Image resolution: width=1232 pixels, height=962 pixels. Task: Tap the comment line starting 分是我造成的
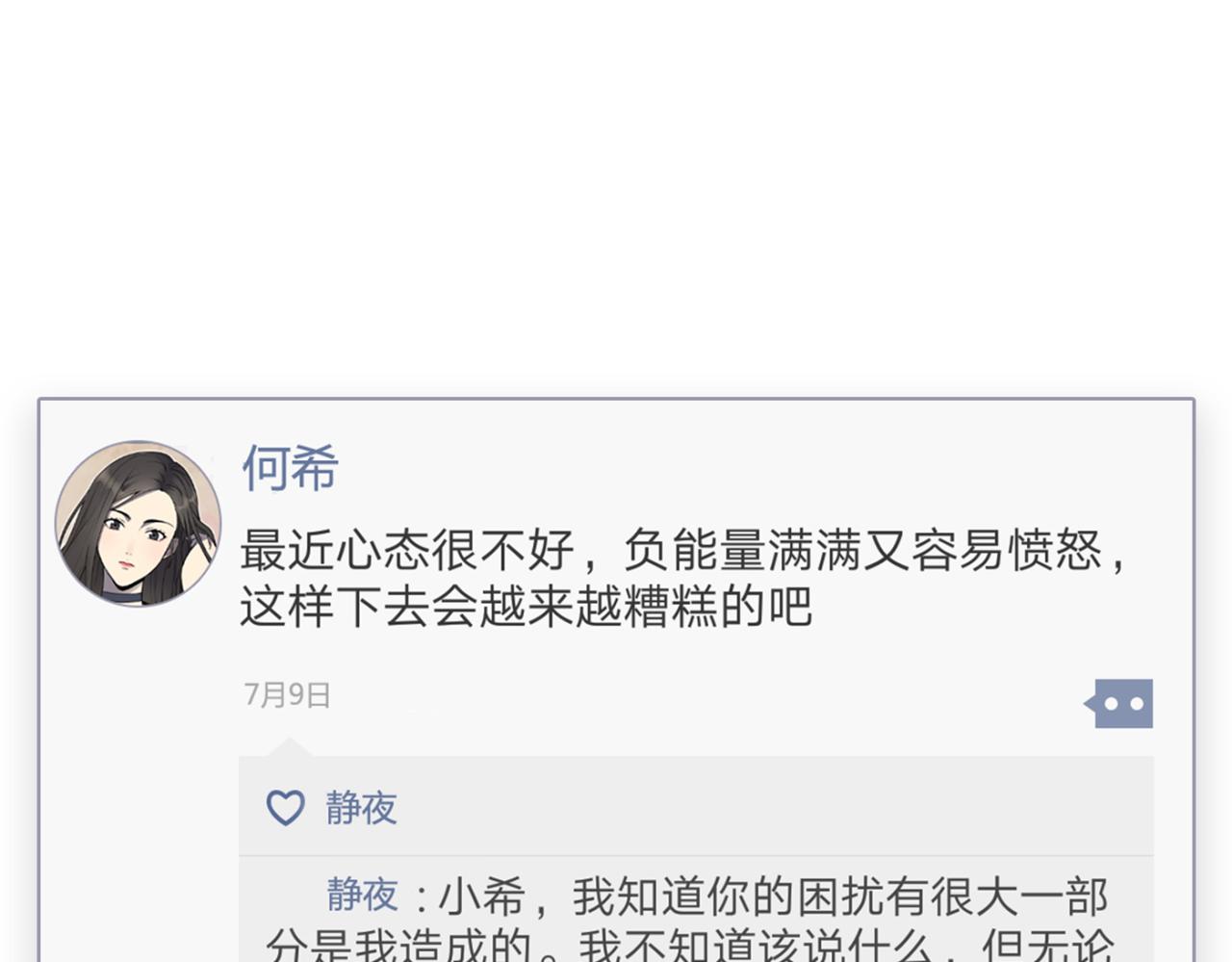689,946
